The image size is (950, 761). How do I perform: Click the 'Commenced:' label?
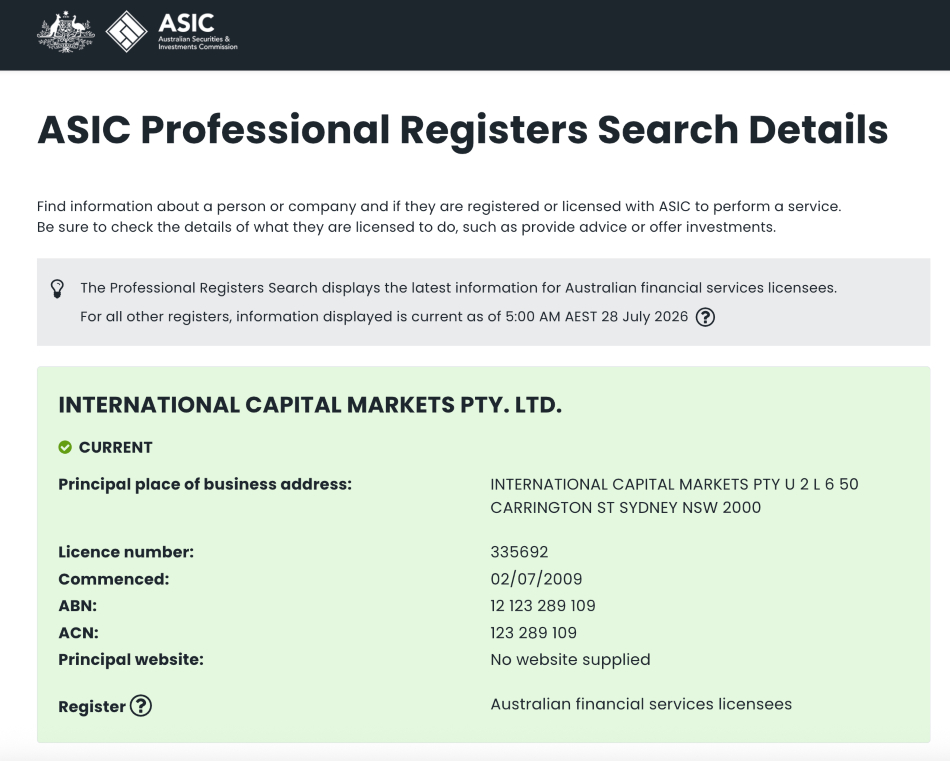coord(113,579)
